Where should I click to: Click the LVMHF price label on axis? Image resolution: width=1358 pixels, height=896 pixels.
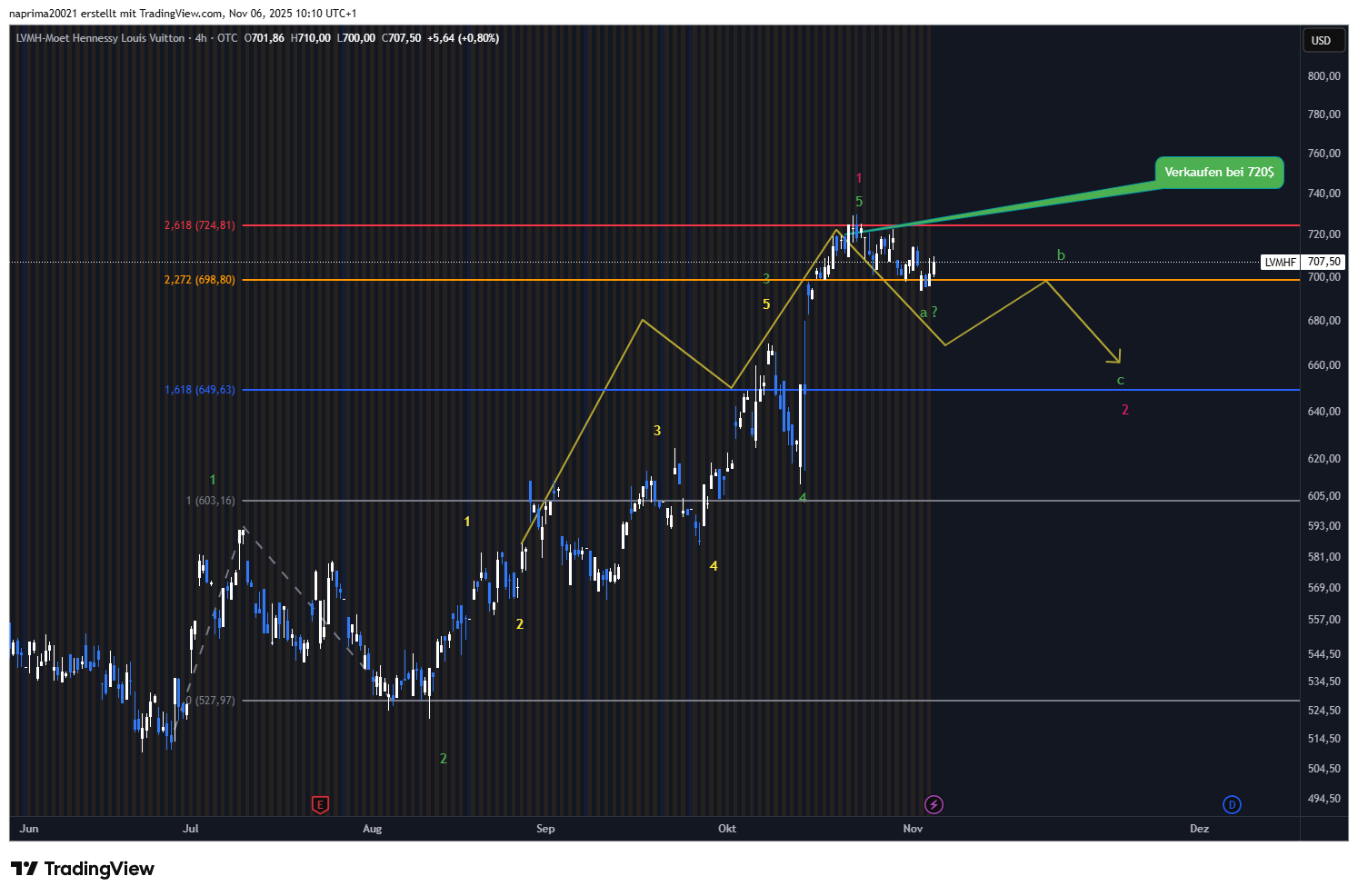1280,262
